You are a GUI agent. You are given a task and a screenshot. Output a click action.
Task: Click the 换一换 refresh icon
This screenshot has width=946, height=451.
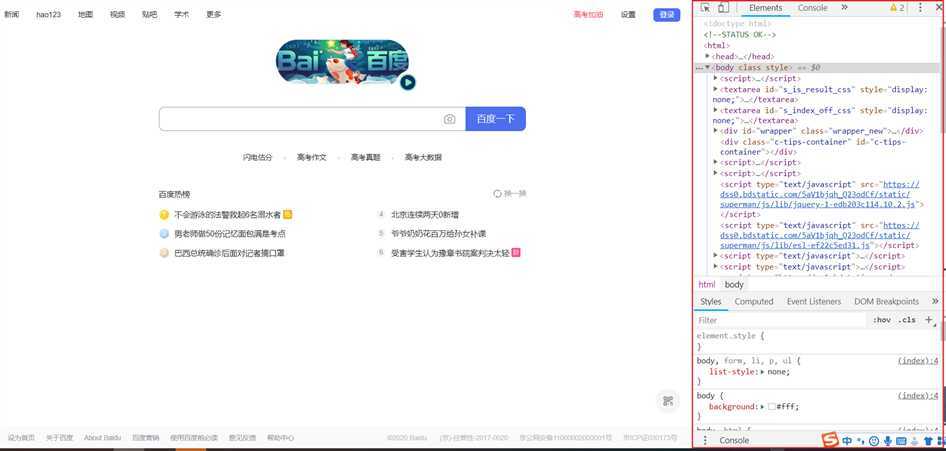497,194
